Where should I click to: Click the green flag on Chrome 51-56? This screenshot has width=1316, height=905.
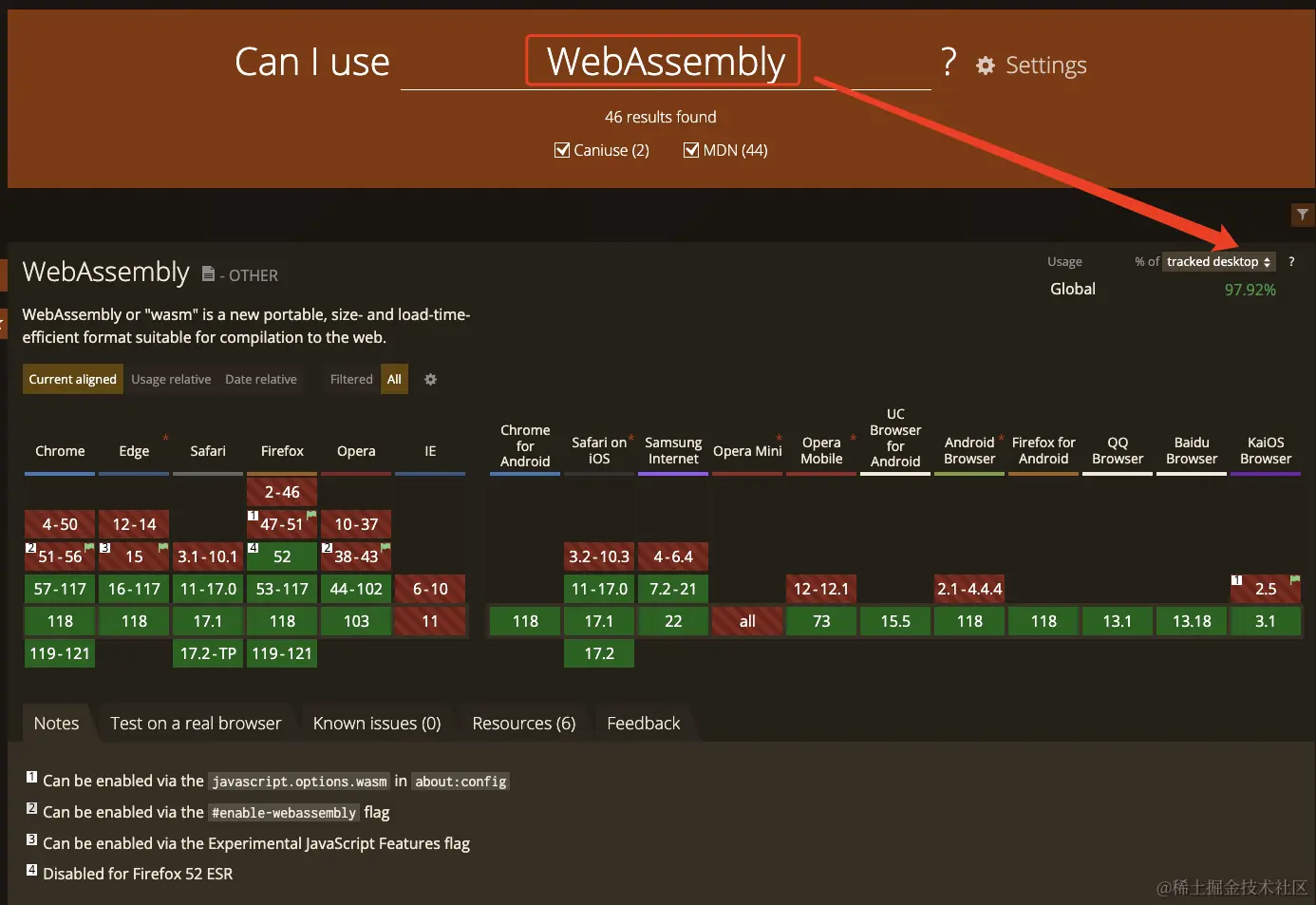tap(89, 547)
